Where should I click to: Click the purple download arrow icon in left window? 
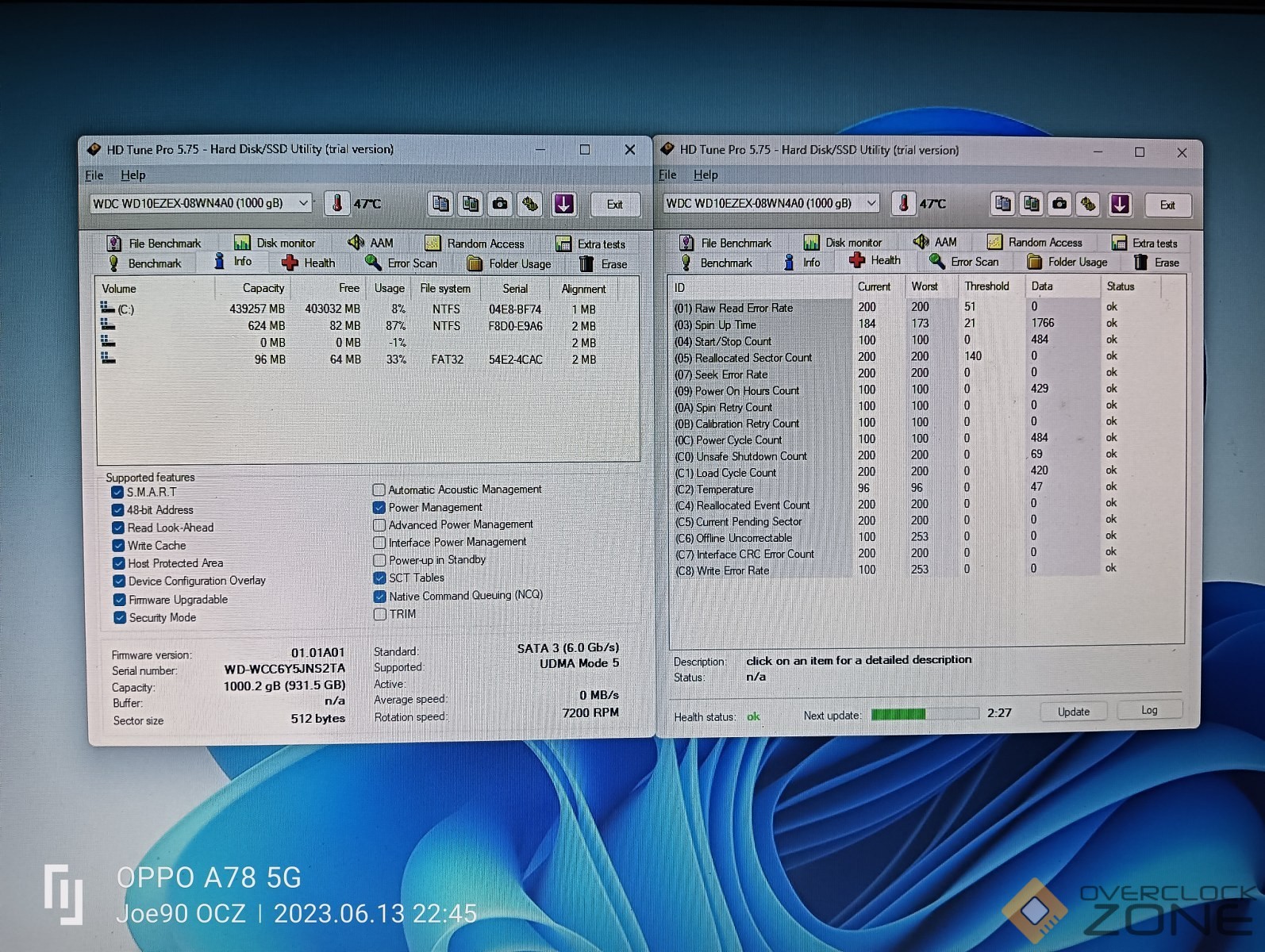pyautogui.click(x=563, y=204)
